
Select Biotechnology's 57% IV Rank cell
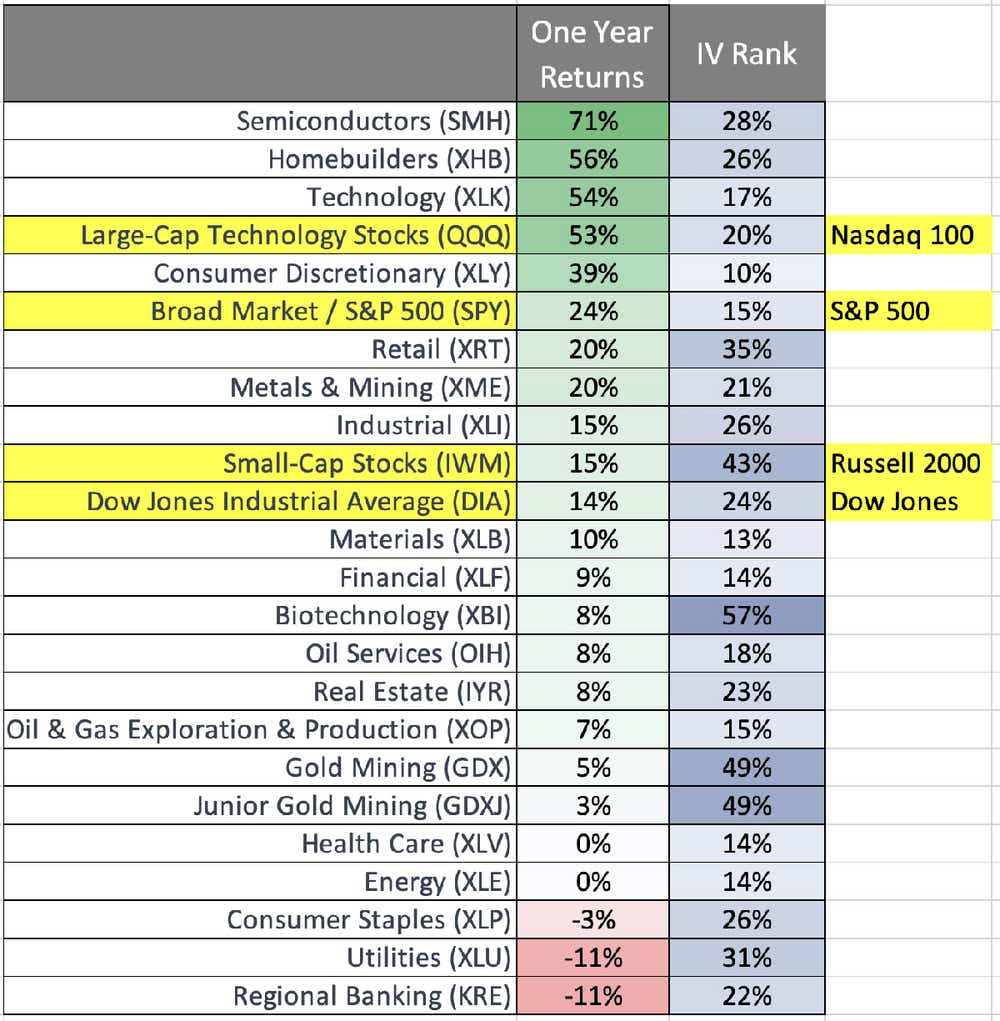click(x=747, y=615)
